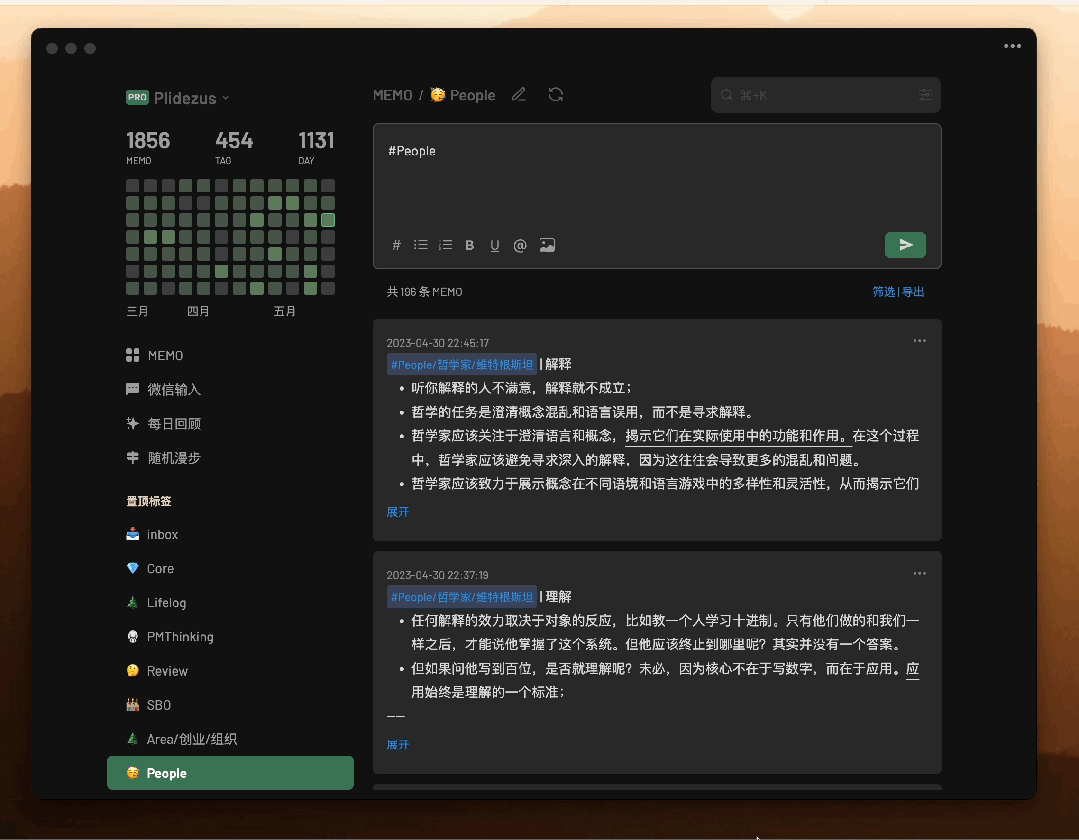Open the window's three-dot menu at top right
1079x840 pixels.
pos(1012,46)
